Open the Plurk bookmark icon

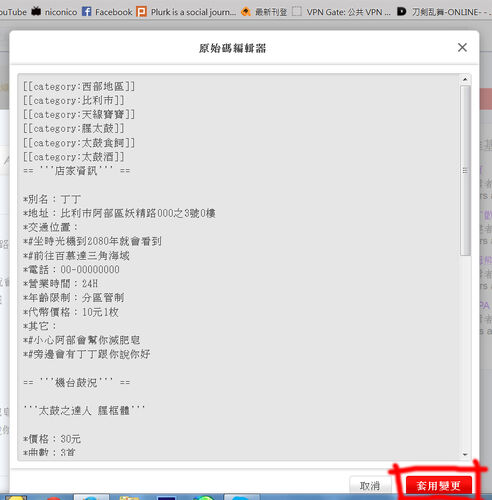tap(141, 12)
